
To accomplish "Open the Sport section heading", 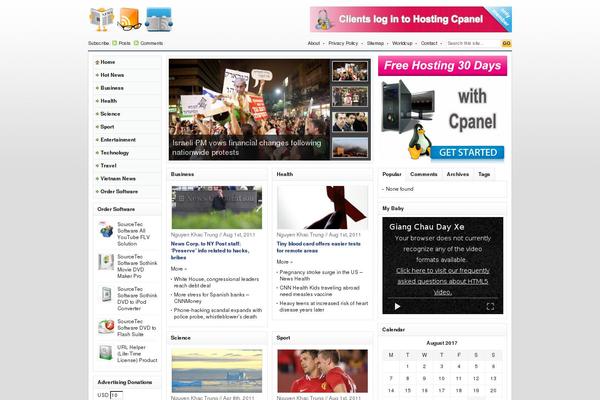I will pyautogui.click(x=284, y=338).
